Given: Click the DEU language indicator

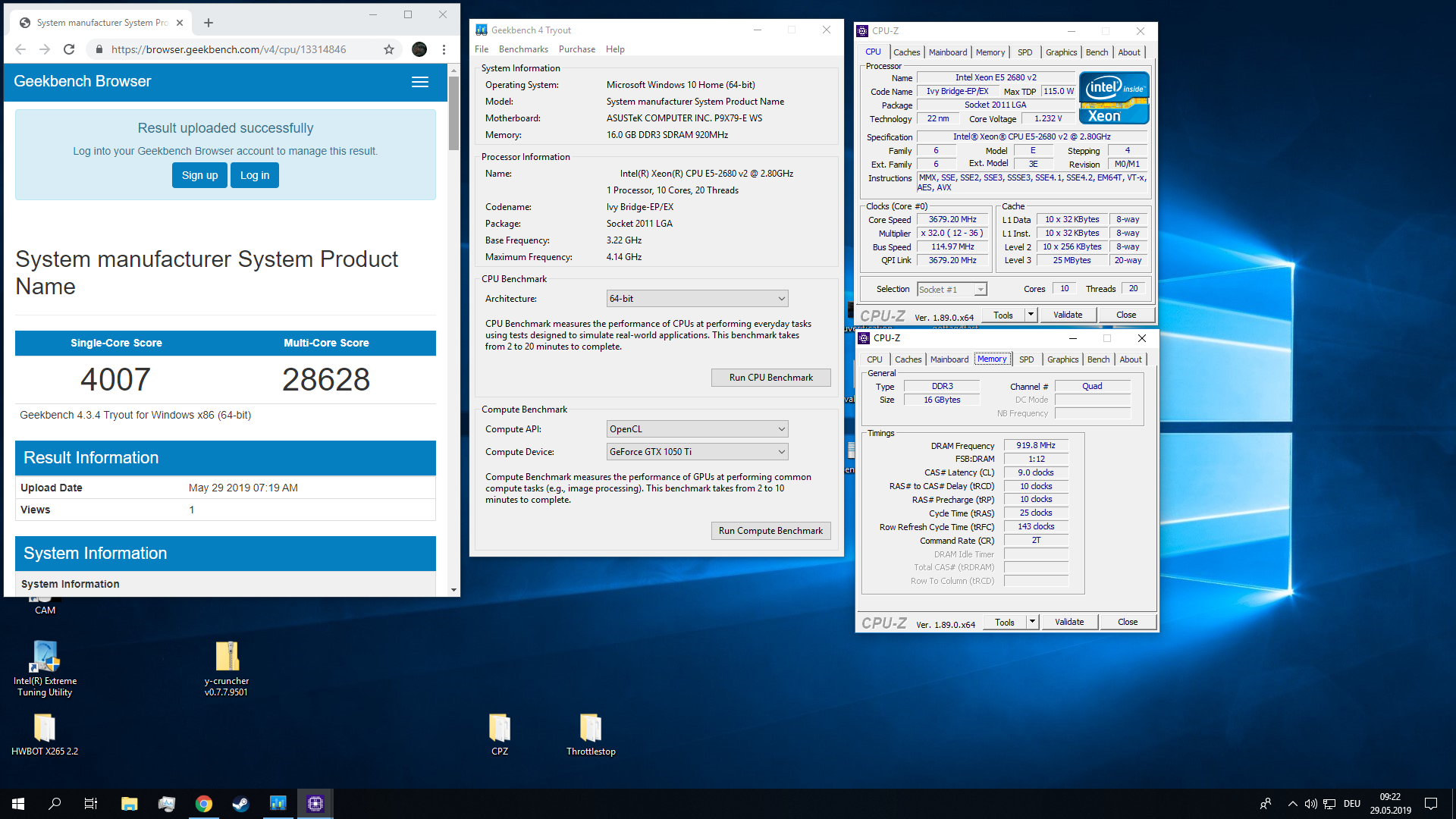Looking at the screenshot, I should (1352, 804).
